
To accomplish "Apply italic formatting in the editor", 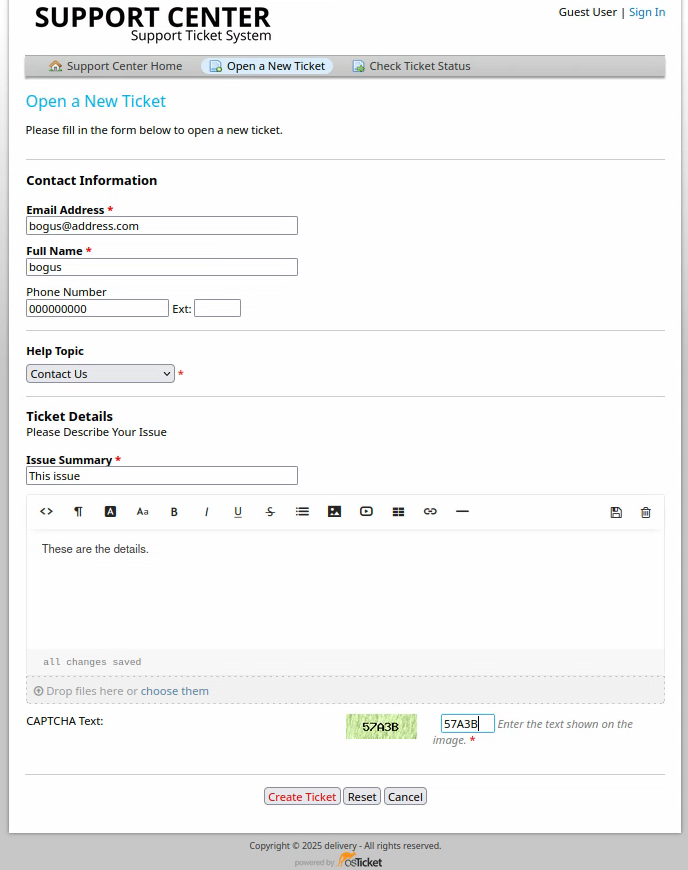I will point(206,512).
